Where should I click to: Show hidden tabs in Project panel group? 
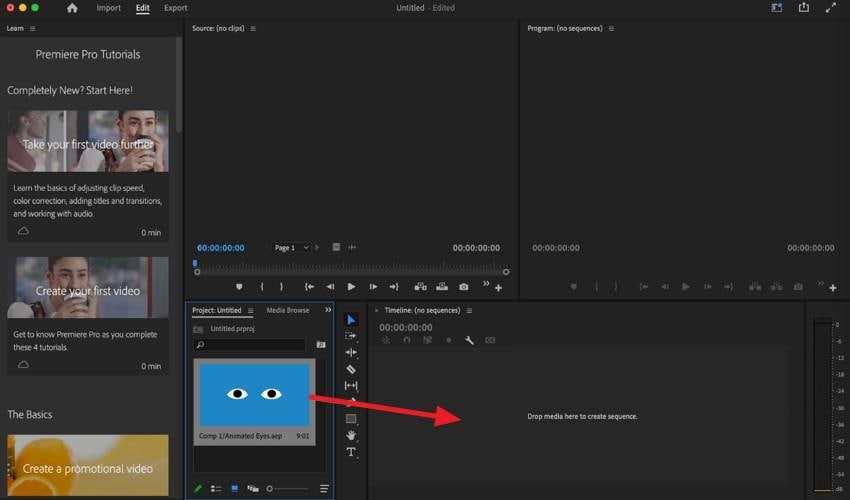(x=328, y=310)
